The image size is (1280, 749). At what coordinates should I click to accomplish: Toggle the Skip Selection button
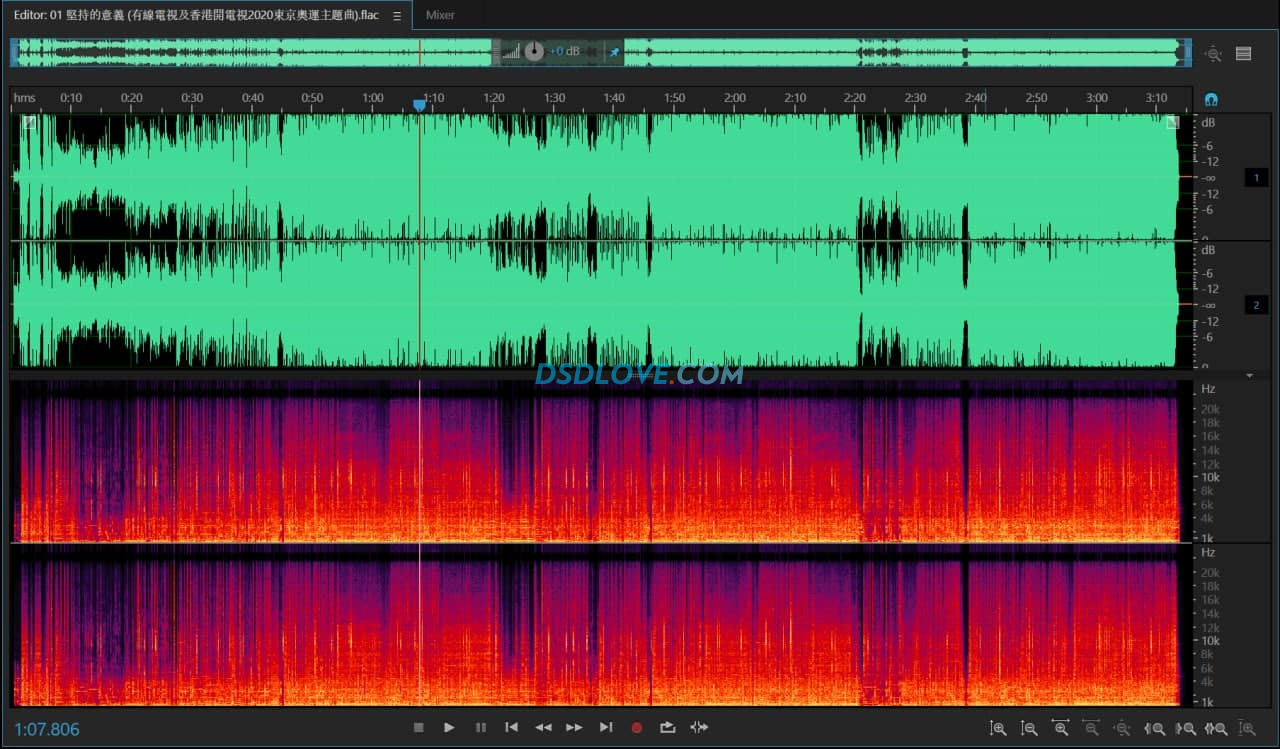coord(699,728)
